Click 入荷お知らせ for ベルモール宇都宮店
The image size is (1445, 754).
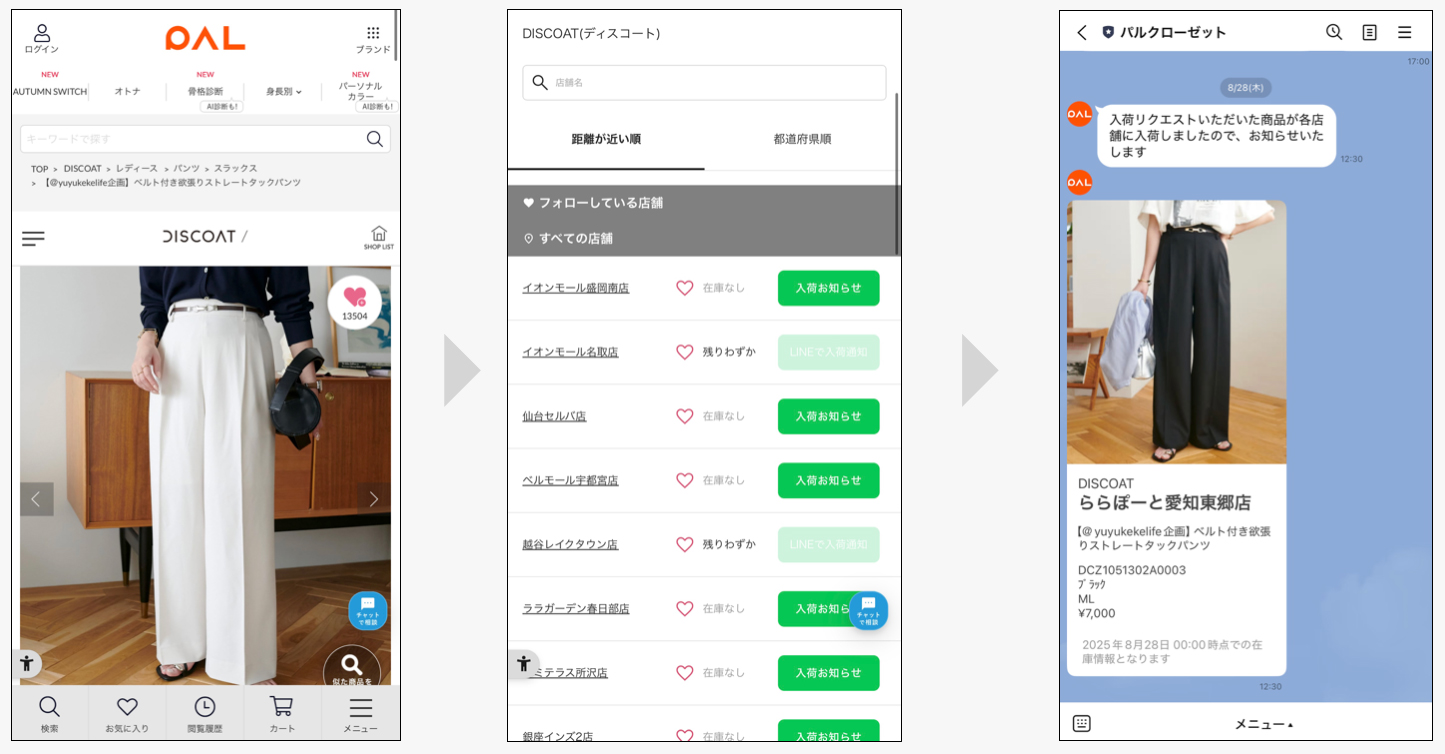point(829,480)
